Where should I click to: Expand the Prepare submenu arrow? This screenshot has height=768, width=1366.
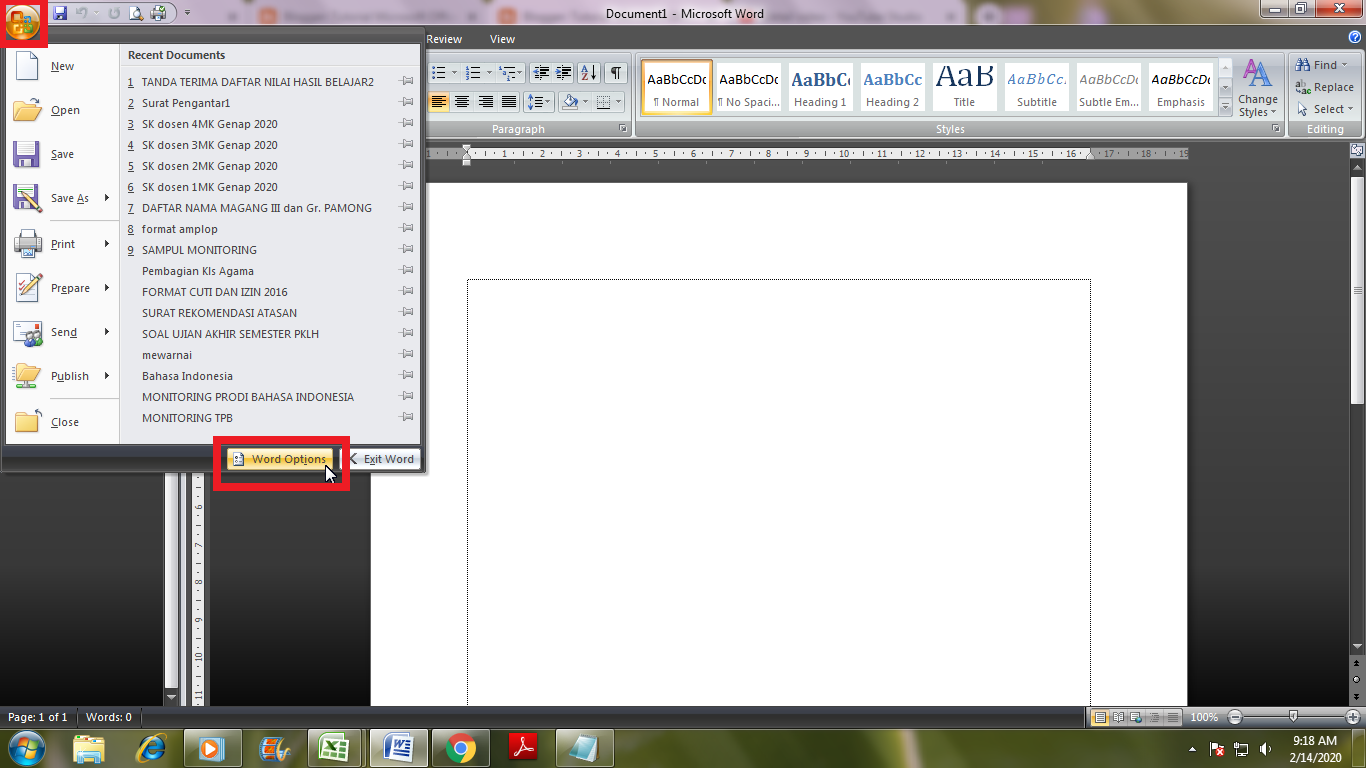[107, 288]
